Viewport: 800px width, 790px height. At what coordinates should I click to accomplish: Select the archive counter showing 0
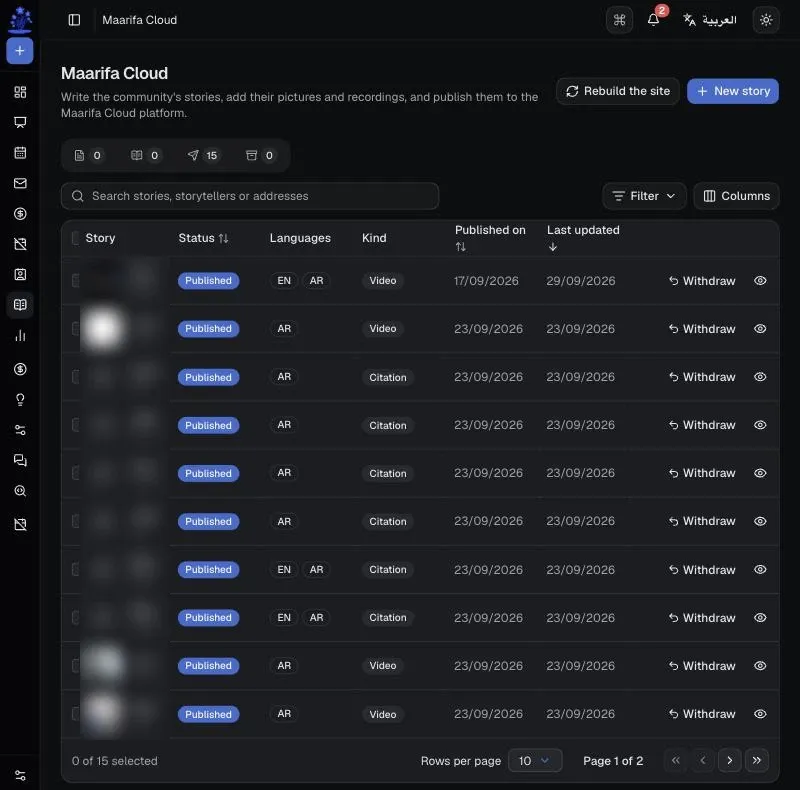[x=260, y=155]
